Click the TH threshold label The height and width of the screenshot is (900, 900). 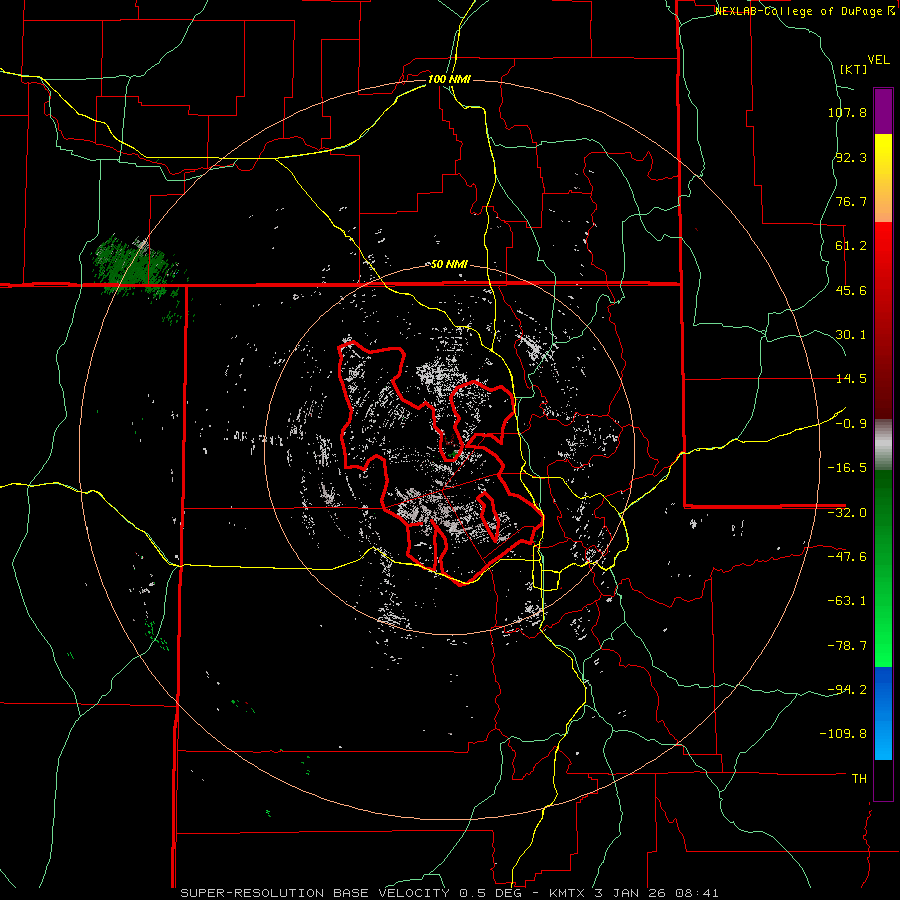(860, 779)
